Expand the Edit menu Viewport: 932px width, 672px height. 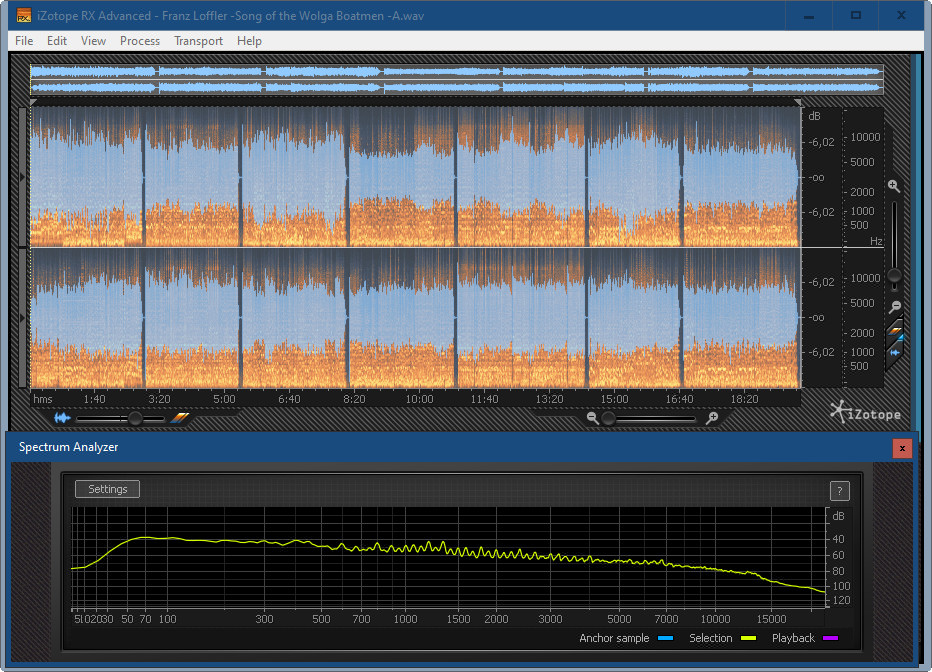(57, 41)
